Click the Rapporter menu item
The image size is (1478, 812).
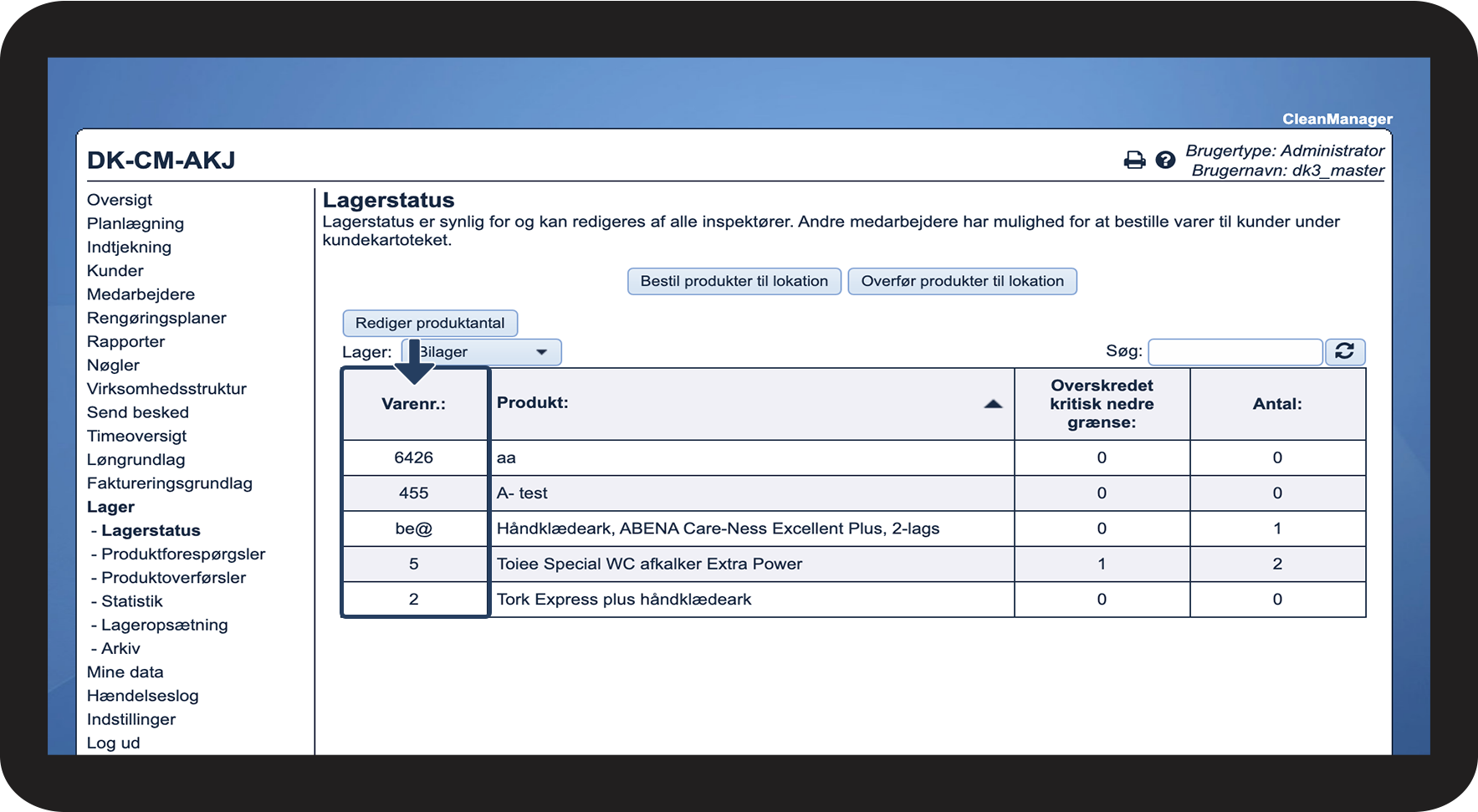tap(126, 341)
